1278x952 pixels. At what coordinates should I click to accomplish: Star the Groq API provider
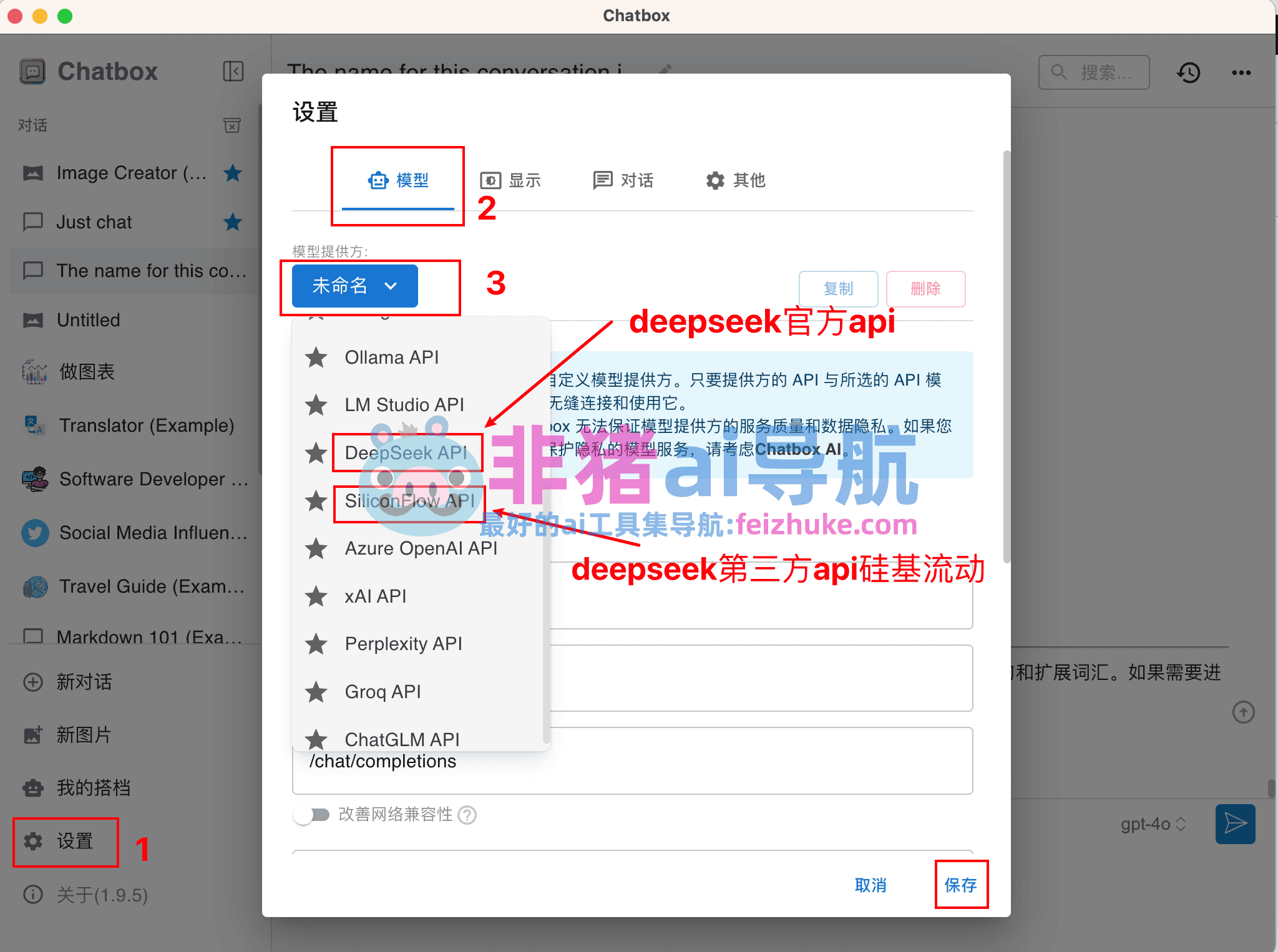click(x=316, y=692)
